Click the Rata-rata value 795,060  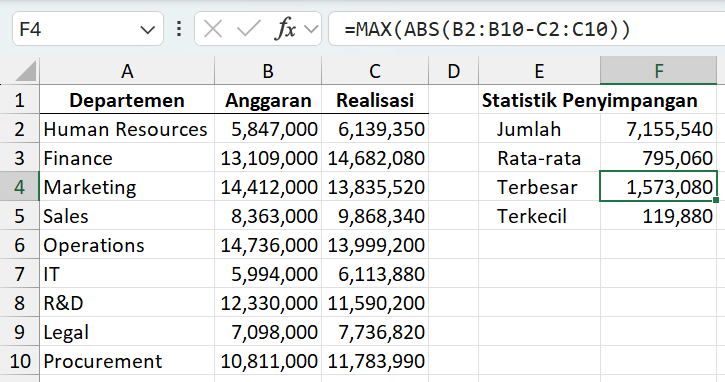pos(658,158)
